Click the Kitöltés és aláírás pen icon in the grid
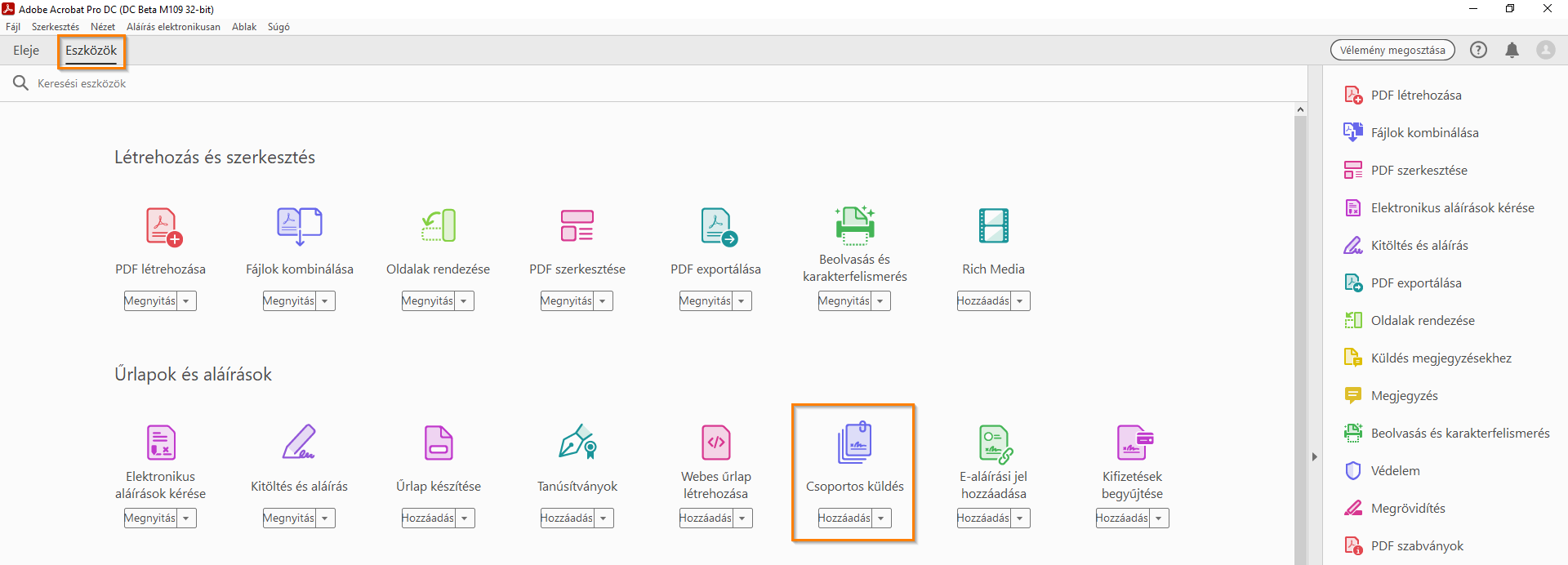The width and height of the screenshot is (1568, 565). (x=299, y=442)
